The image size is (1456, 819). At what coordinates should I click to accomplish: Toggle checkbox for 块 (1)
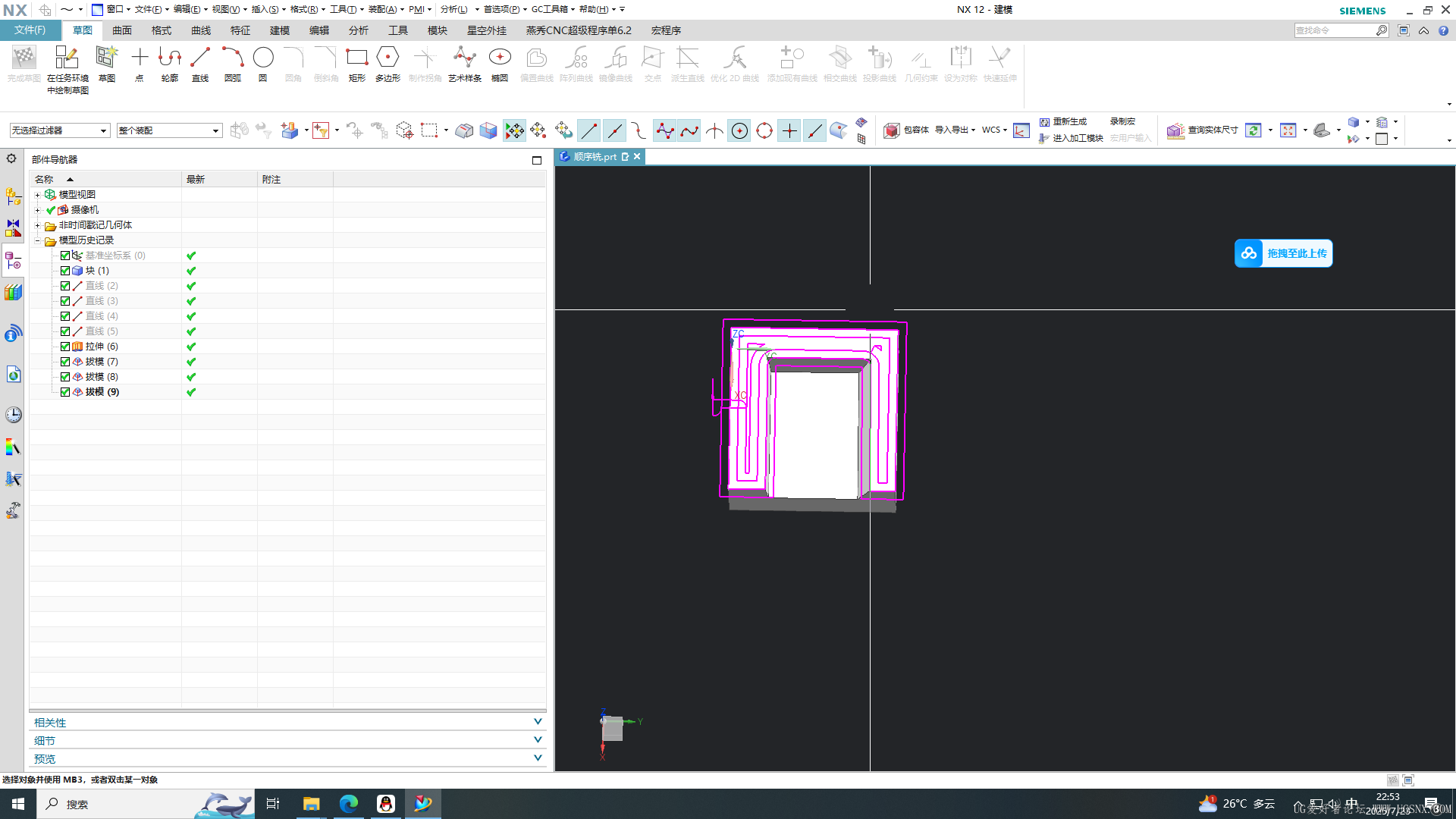(65, 271)
